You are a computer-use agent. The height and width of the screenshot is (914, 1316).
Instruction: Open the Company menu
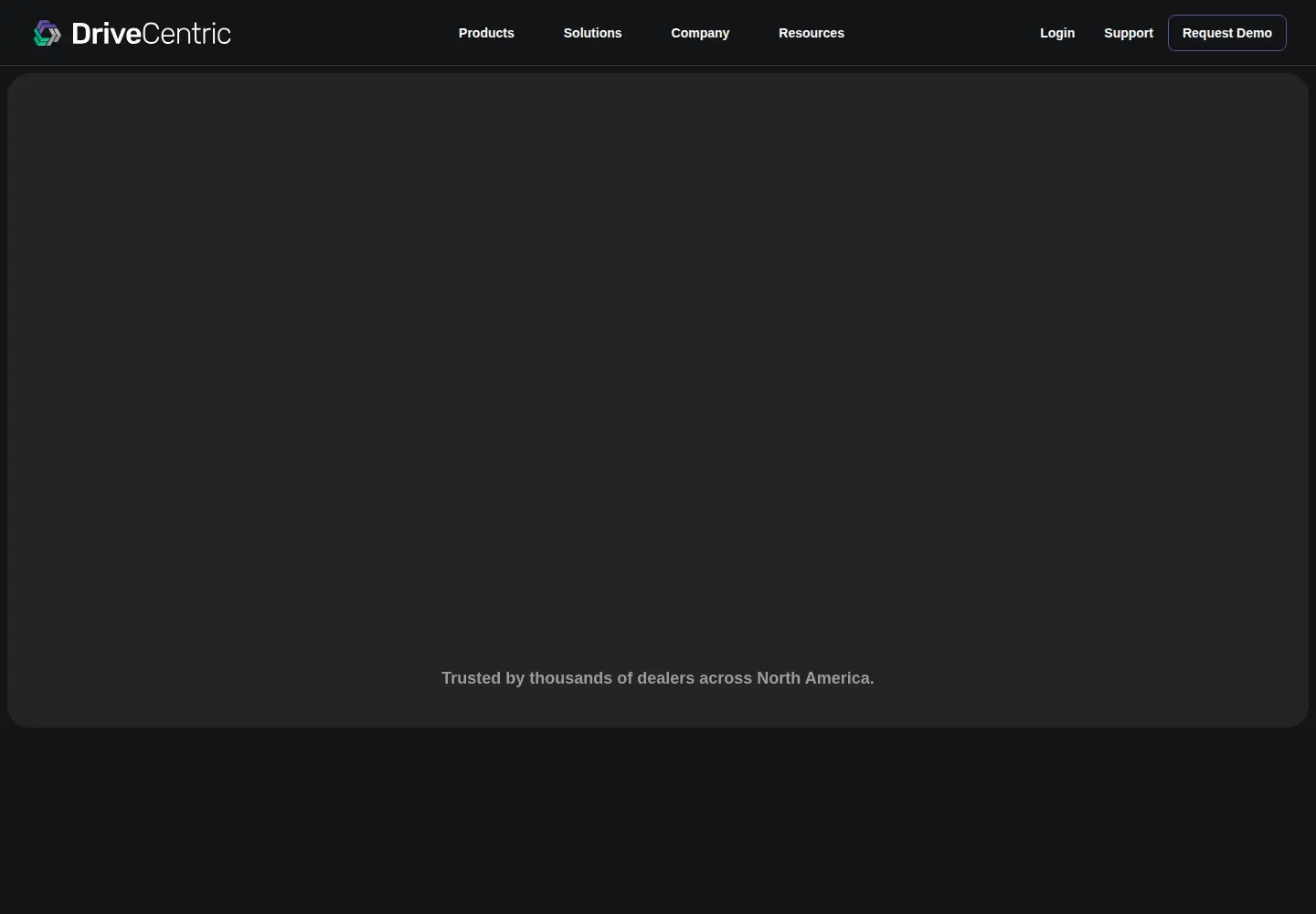[700, 33]
